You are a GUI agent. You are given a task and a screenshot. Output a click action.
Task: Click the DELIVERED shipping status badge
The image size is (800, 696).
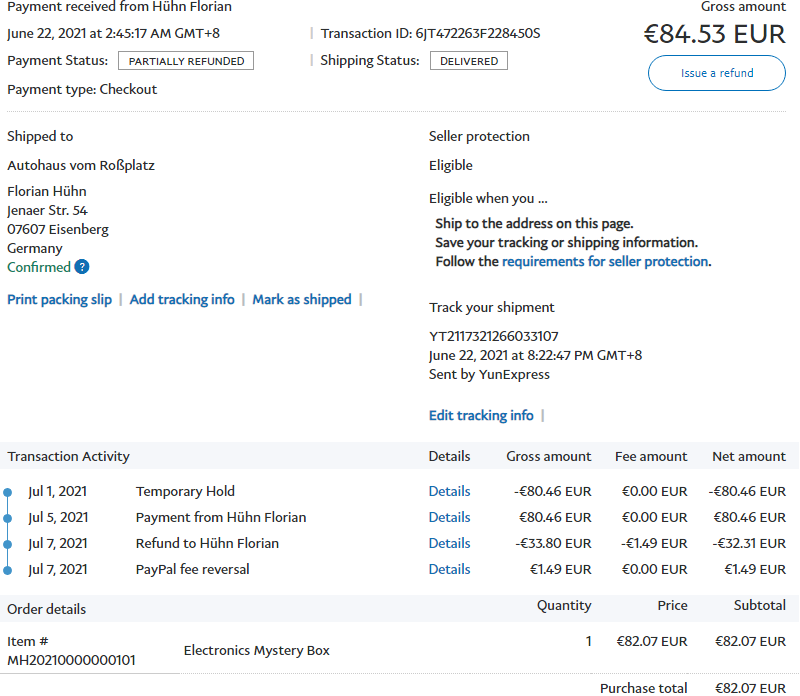469,61
